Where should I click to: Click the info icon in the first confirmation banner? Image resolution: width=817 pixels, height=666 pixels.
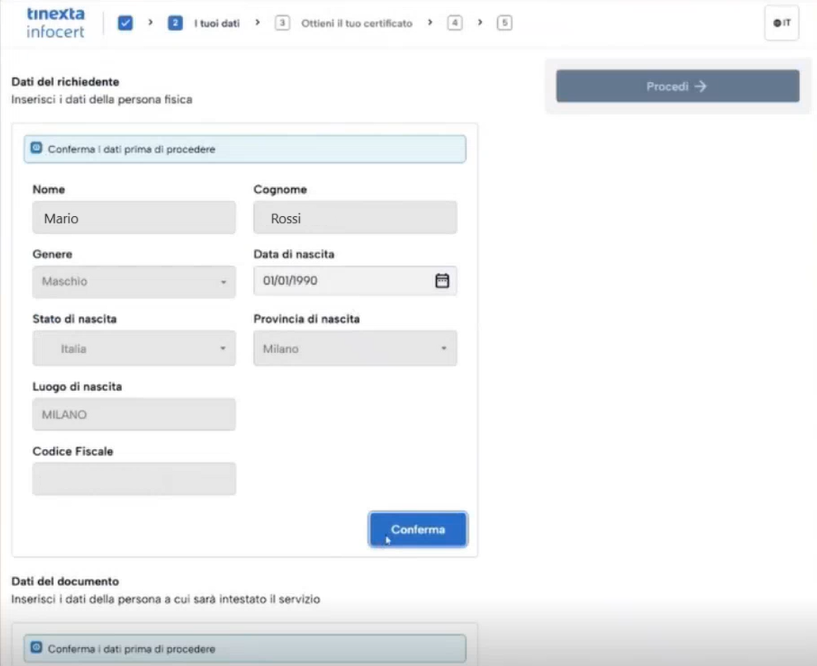(x=37, y=148)
